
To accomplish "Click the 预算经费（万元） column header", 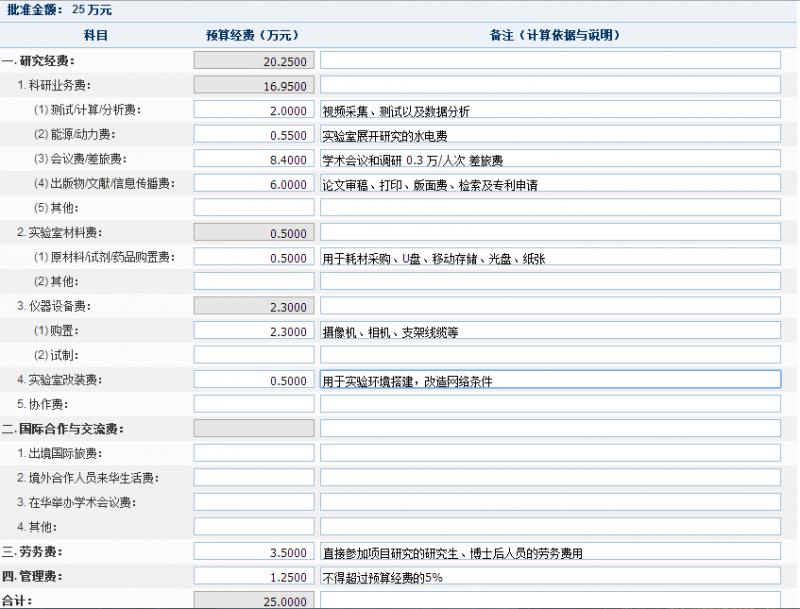I will [253, 35].
